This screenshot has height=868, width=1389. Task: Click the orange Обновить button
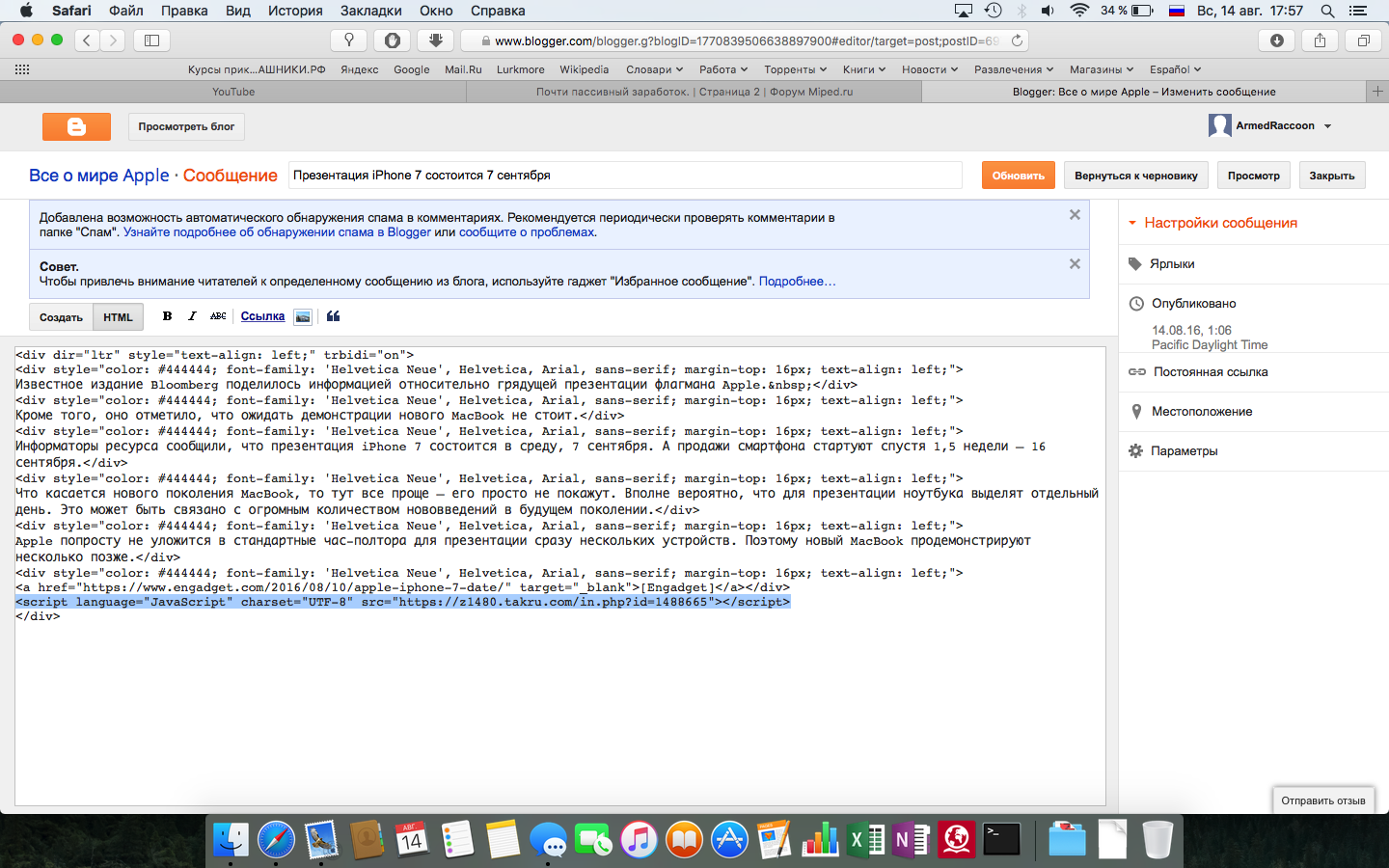(x=1019, y=176)
